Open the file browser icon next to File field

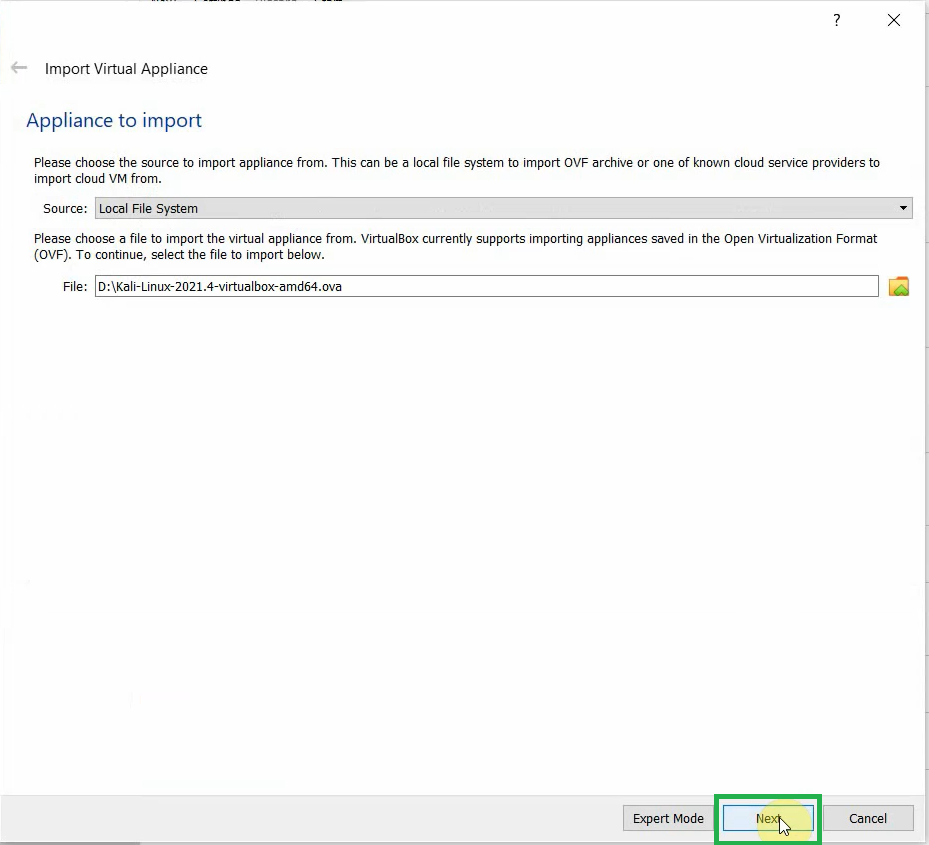pos(898,286)
